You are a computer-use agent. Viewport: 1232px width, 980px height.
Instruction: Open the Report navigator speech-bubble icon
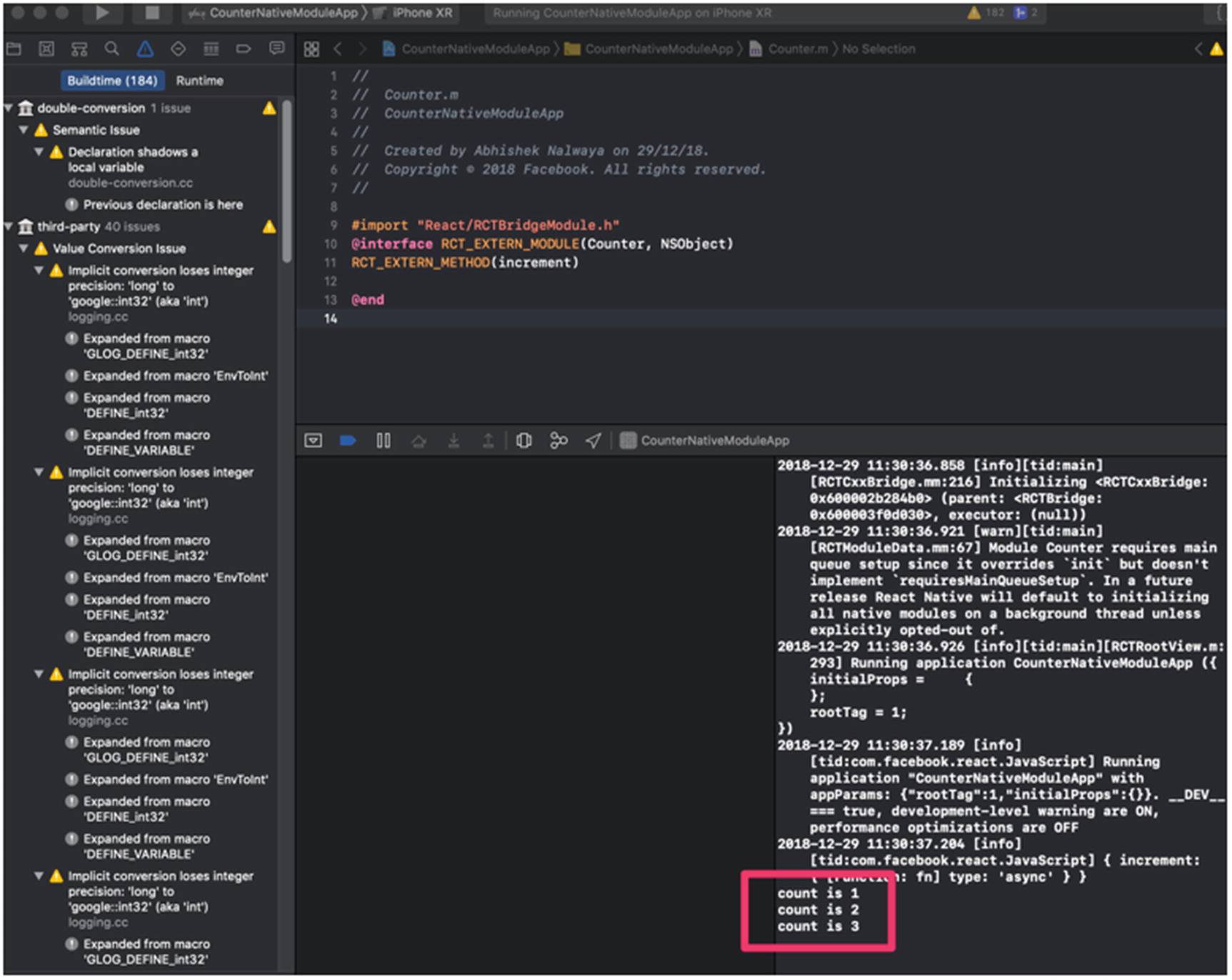click(x=276, y=49)
